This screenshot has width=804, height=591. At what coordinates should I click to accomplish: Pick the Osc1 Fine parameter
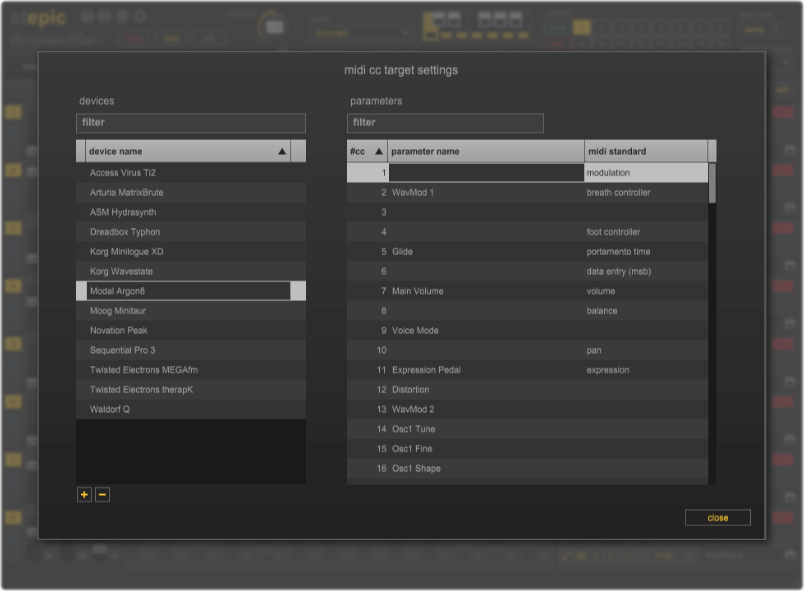point(412,449)
